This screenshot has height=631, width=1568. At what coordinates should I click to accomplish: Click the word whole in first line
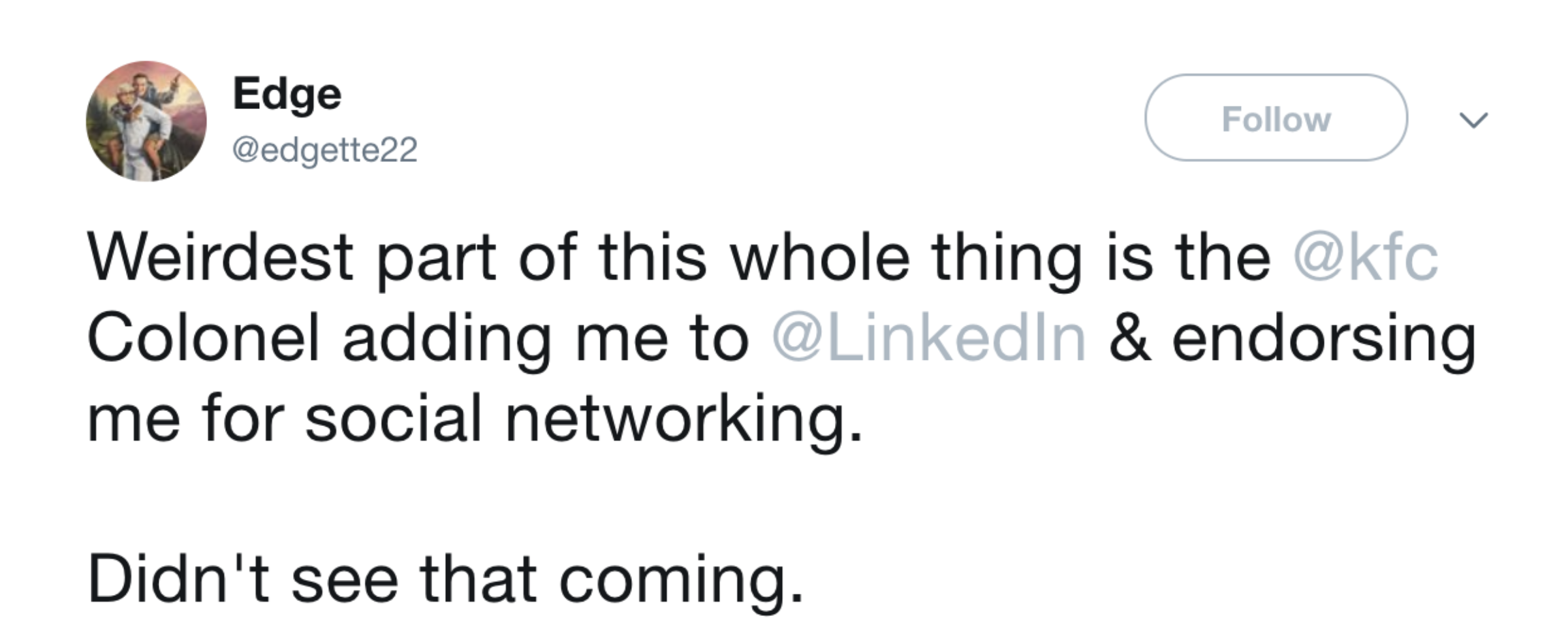click(819, 257)
